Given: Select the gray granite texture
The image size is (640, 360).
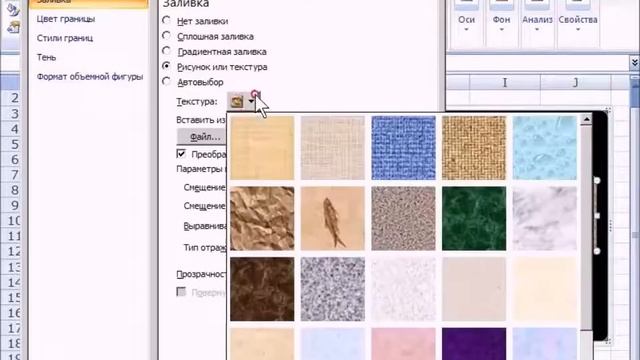Looking at the screenshot, I should click(x=333, y=289).
